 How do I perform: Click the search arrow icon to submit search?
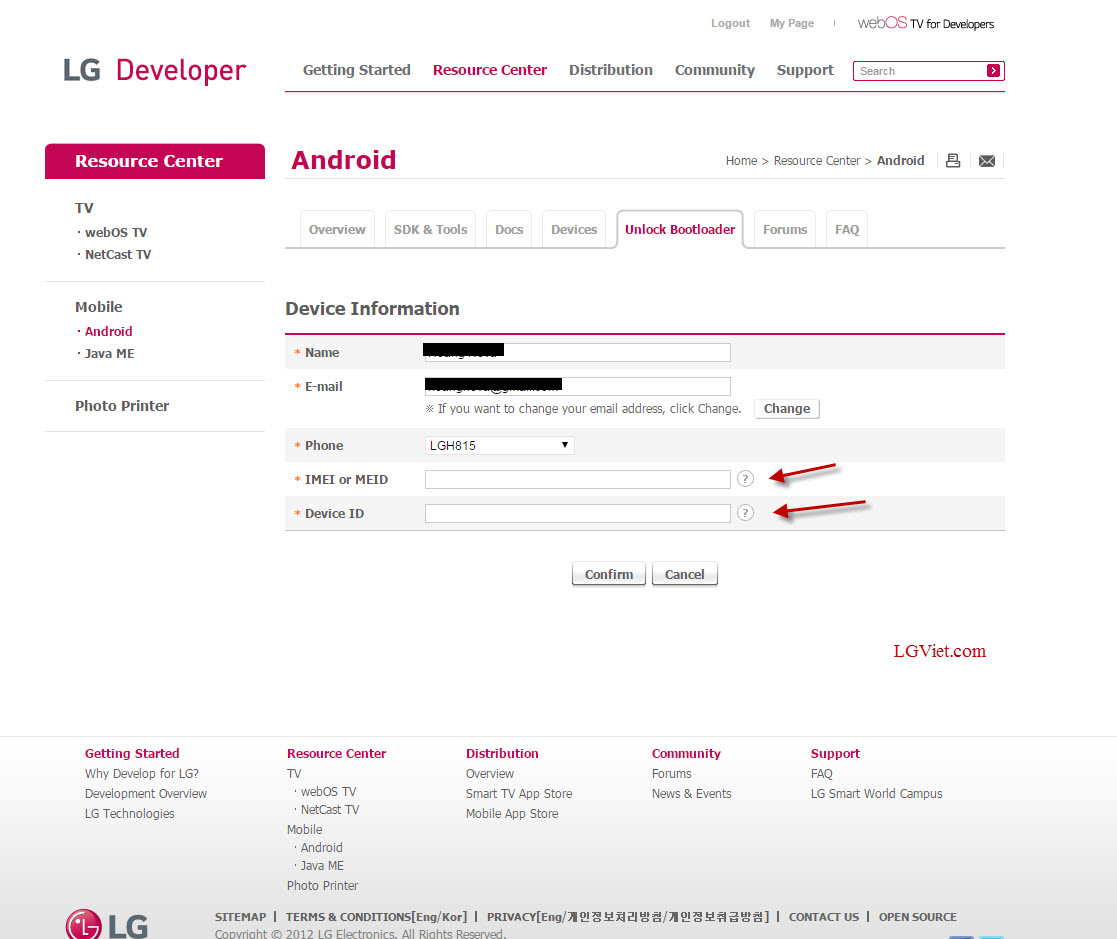click(x=993, y=71)
